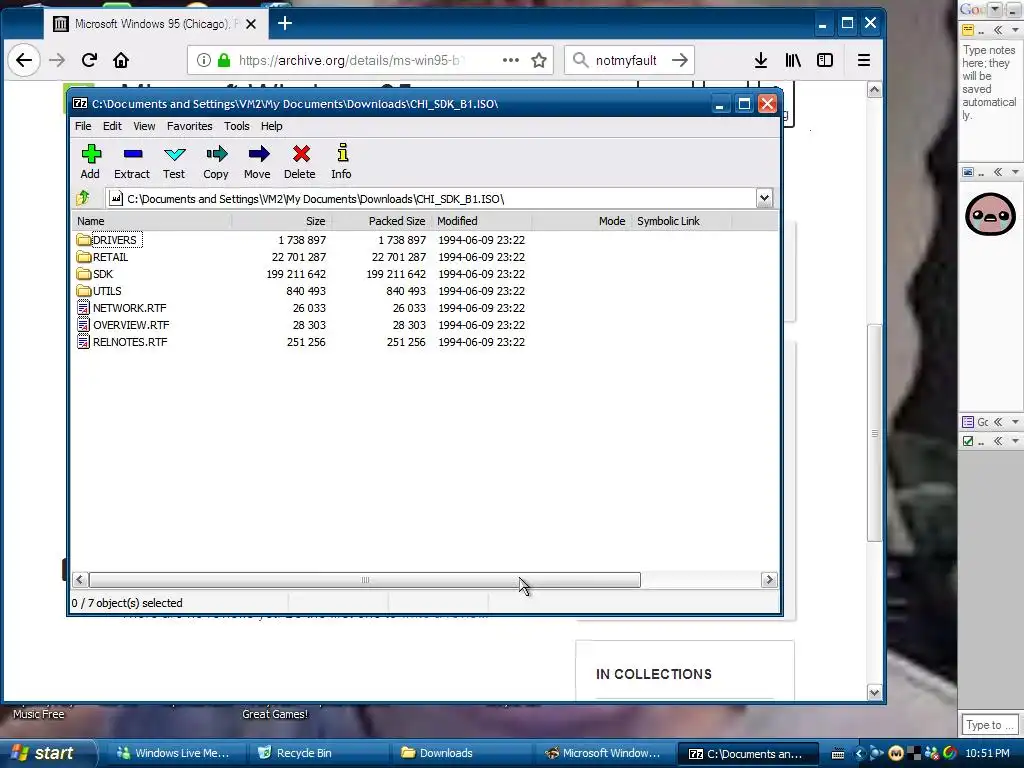Sort by the Packed Size column header

pyautogui.click(x=381, y=221)
